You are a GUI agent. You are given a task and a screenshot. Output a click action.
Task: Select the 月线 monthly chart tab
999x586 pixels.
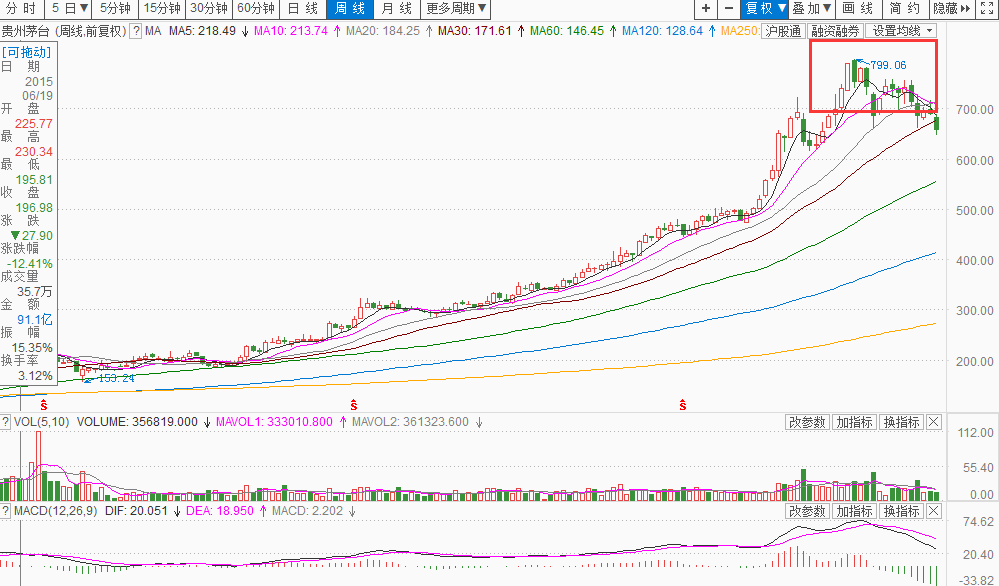(396, 9)
